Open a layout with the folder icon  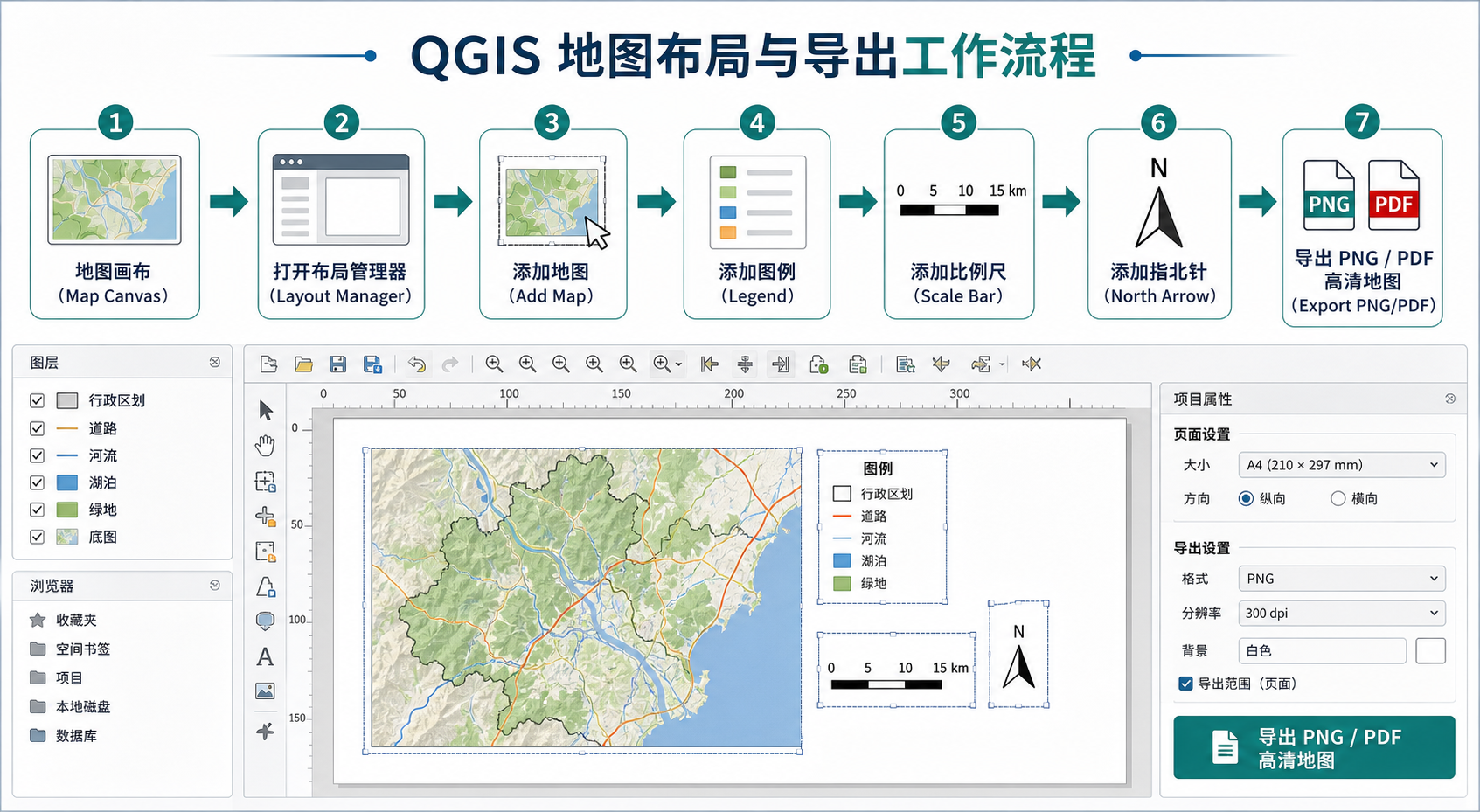303,364
